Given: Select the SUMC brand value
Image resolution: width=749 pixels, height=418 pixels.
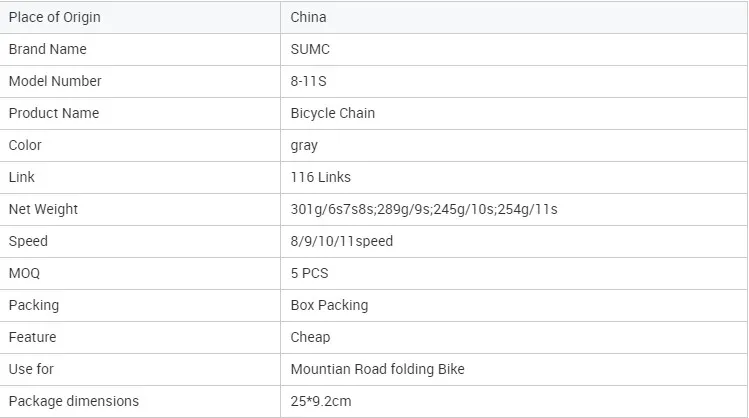Looking at the screenshot, I should pyautogui.click(x=310, y=49).
